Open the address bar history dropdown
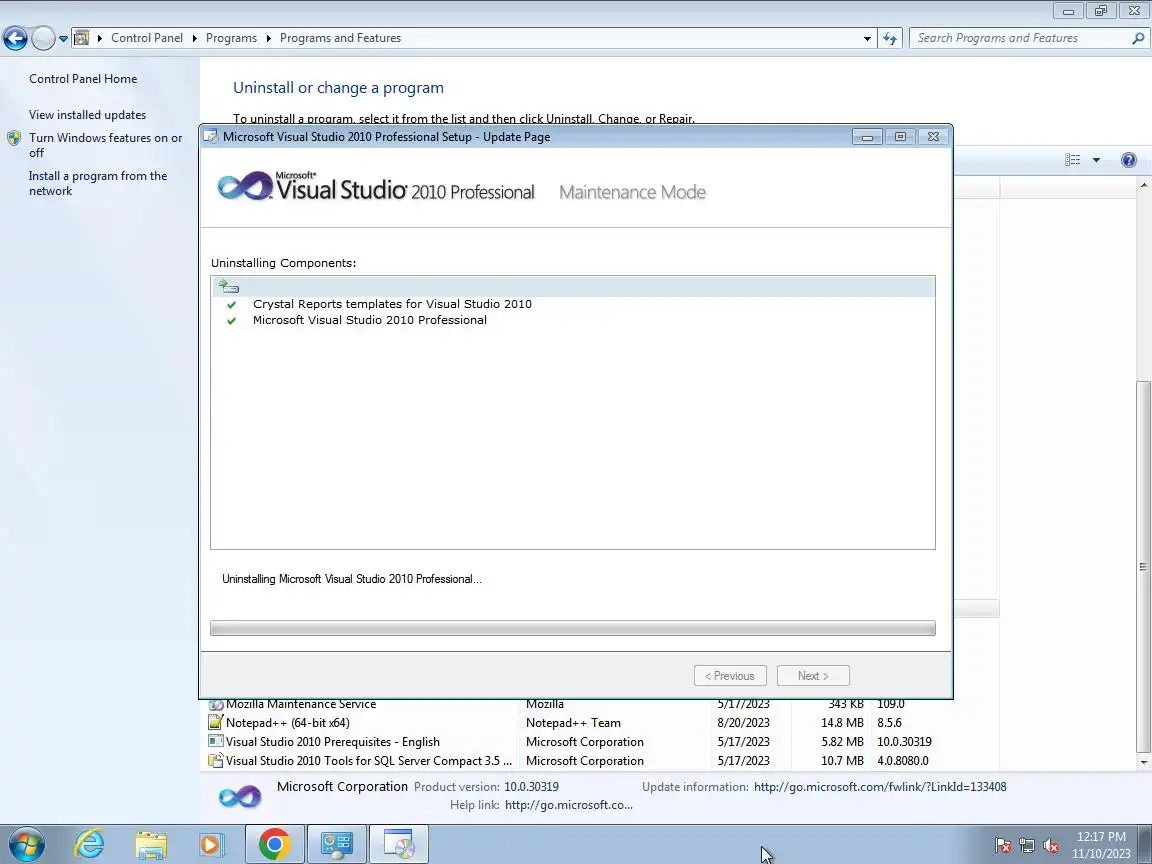This screenshot has width=1152, height=864. [x=867, y=38]
